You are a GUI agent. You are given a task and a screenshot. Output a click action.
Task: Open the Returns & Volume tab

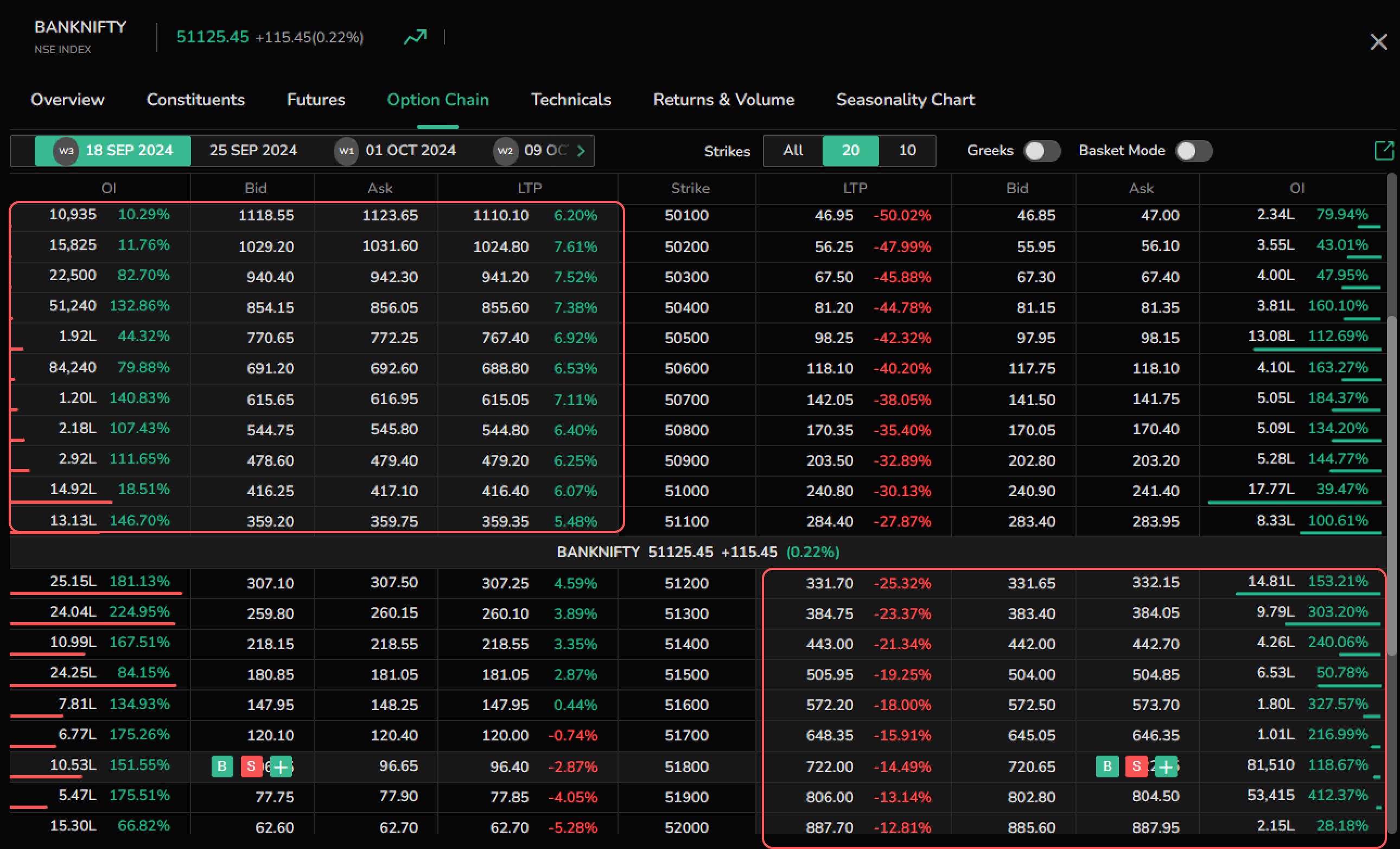(x=723, y=99)
